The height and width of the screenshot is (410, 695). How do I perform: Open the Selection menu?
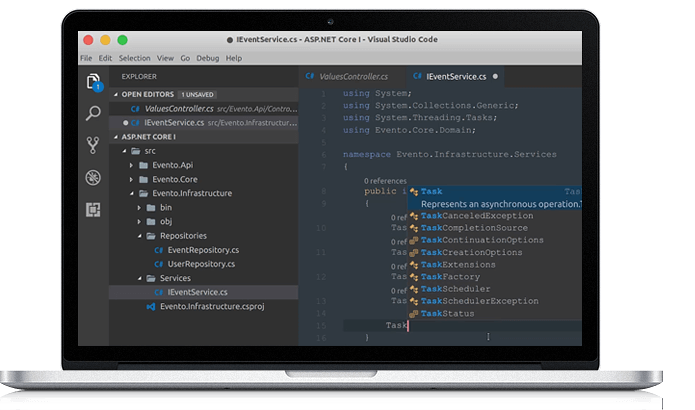pyautogui.click(x=134, y=58)
